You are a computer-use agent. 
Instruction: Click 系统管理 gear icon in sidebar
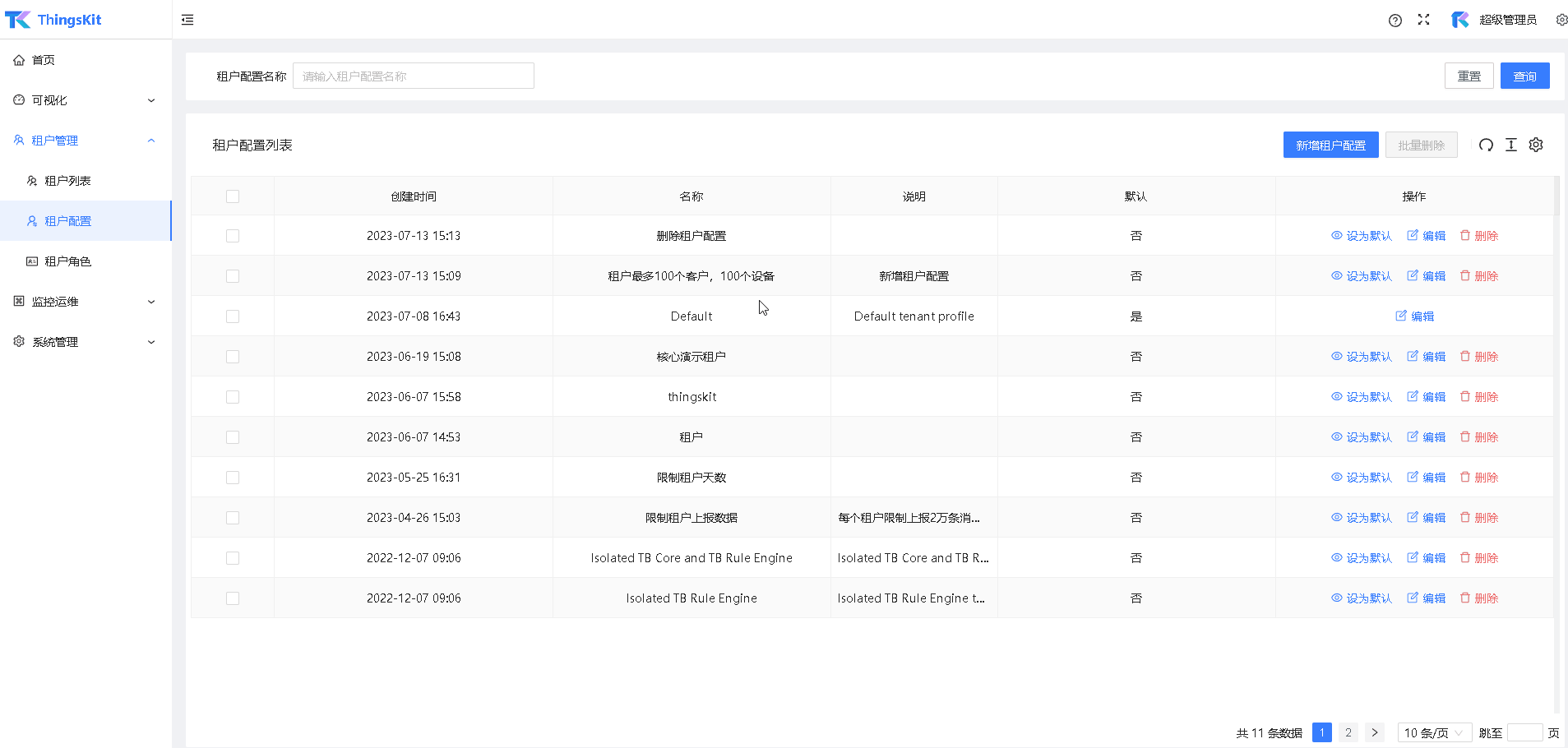[19, 341]
